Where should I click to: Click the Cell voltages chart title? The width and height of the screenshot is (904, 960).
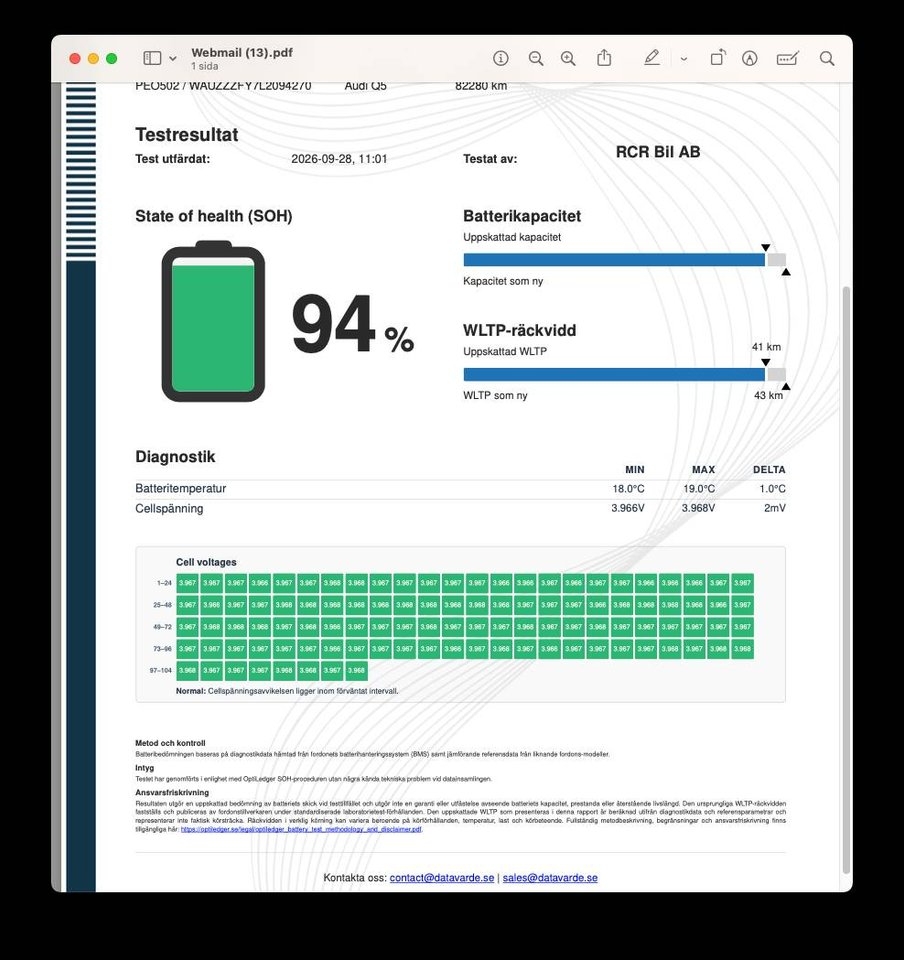[206, 562]
